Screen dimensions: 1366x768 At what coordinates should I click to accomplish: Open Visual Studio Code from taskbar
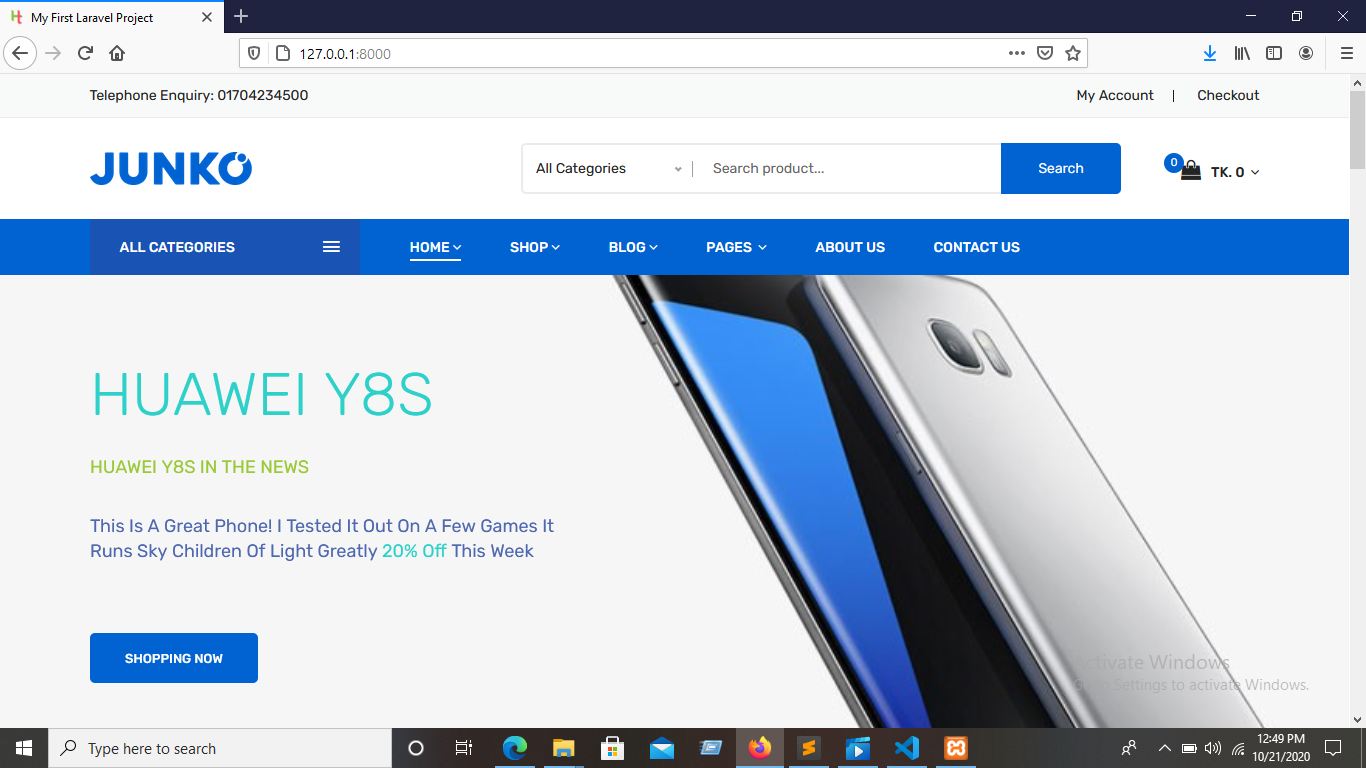[x=907, y=748]
